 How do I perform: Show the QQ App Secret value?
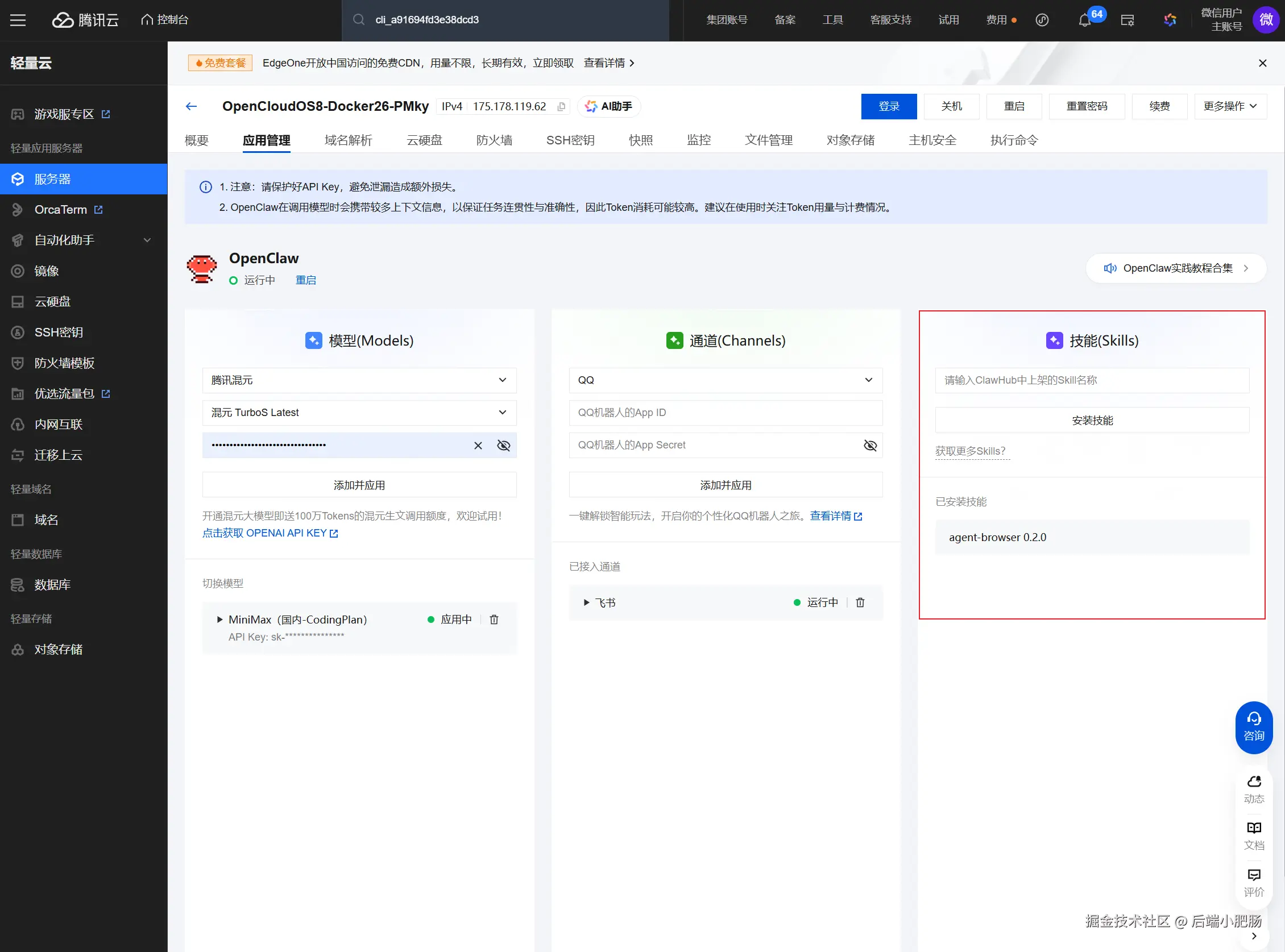(x=870, y=445)
